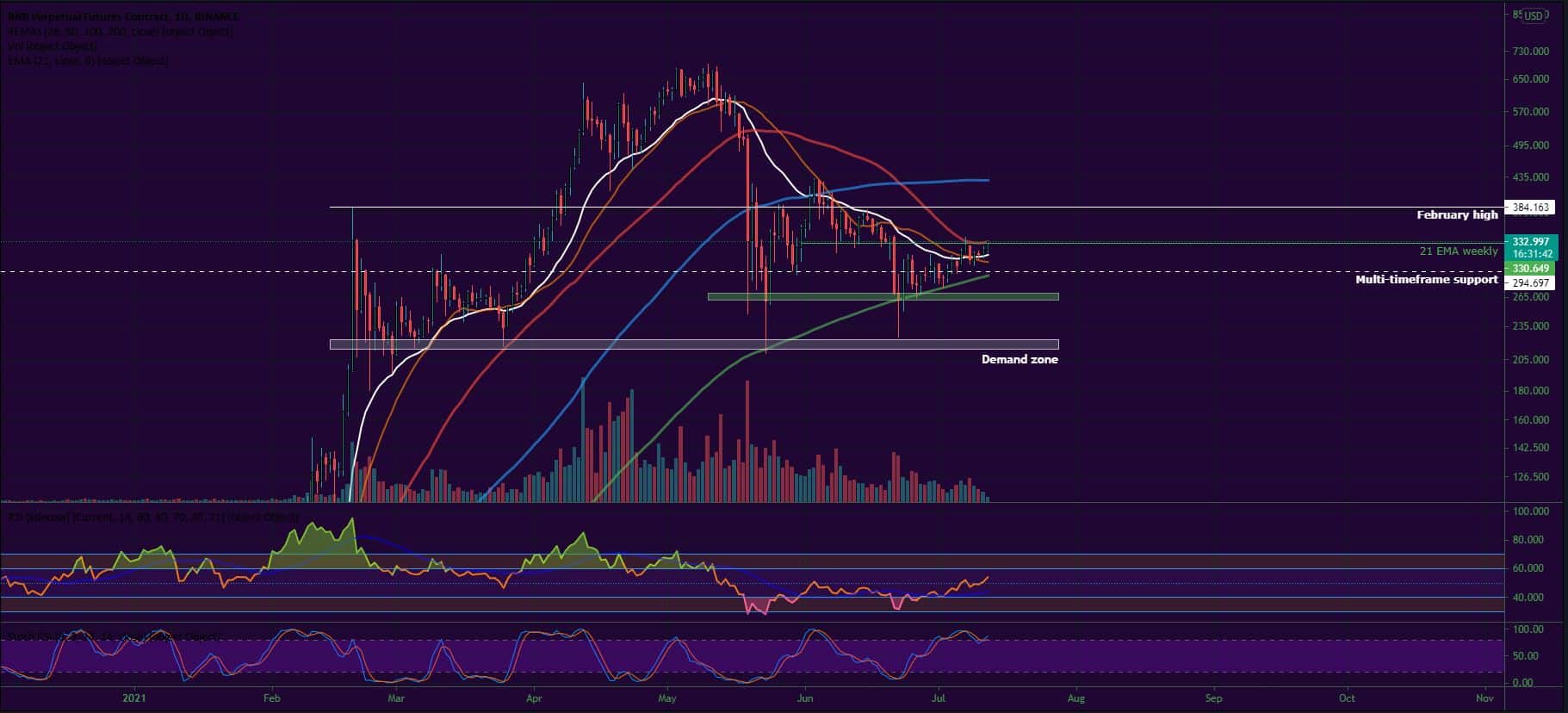Open the USD currency selector
The image size is (1568, 713).
pyautogui.click(x=1534, y=15)
